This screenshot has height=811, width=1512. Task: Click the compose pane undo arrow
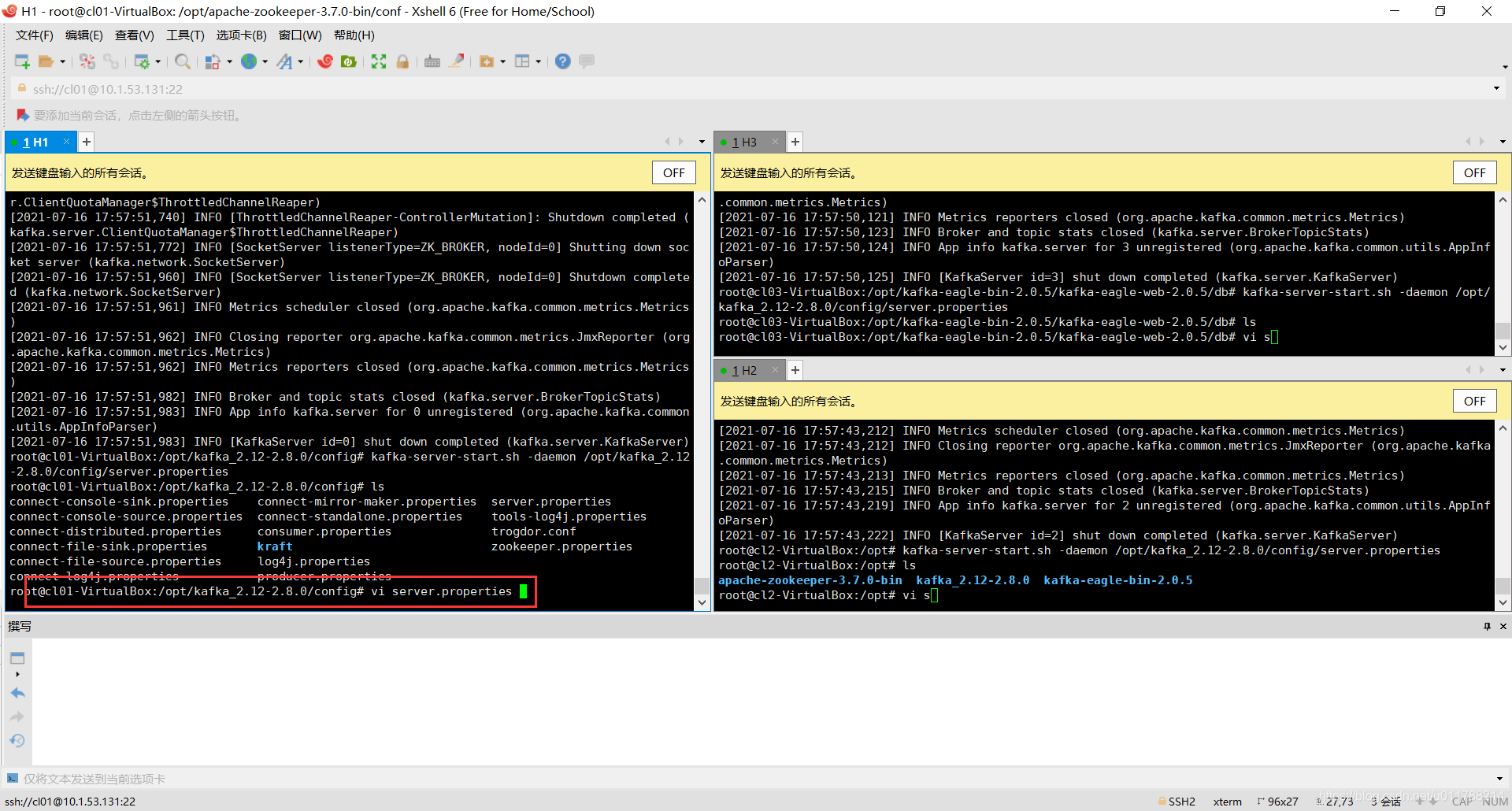click(x=17, y=693)
